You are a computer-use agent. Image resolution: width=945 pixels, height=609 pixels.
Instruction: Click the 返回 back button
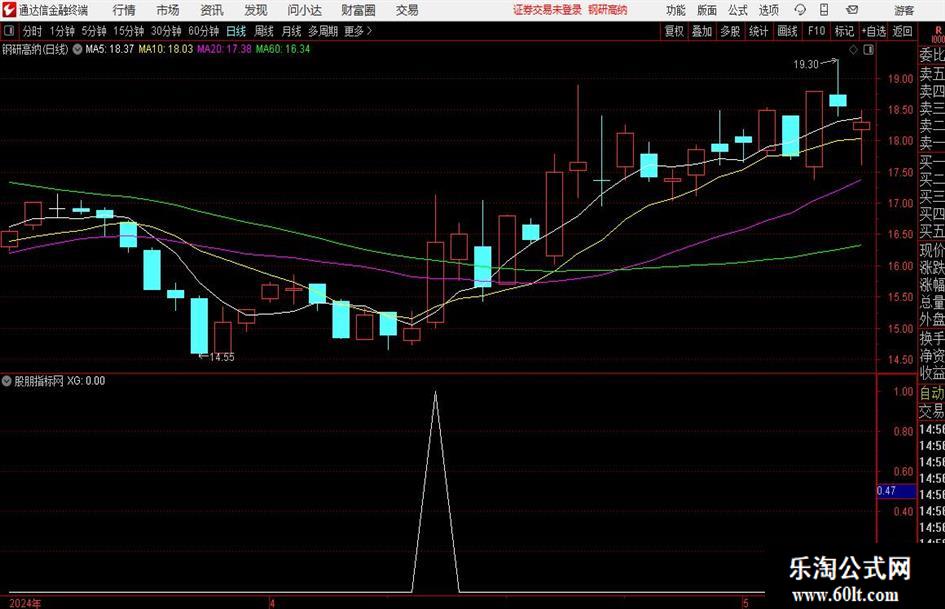click(902, 31)
